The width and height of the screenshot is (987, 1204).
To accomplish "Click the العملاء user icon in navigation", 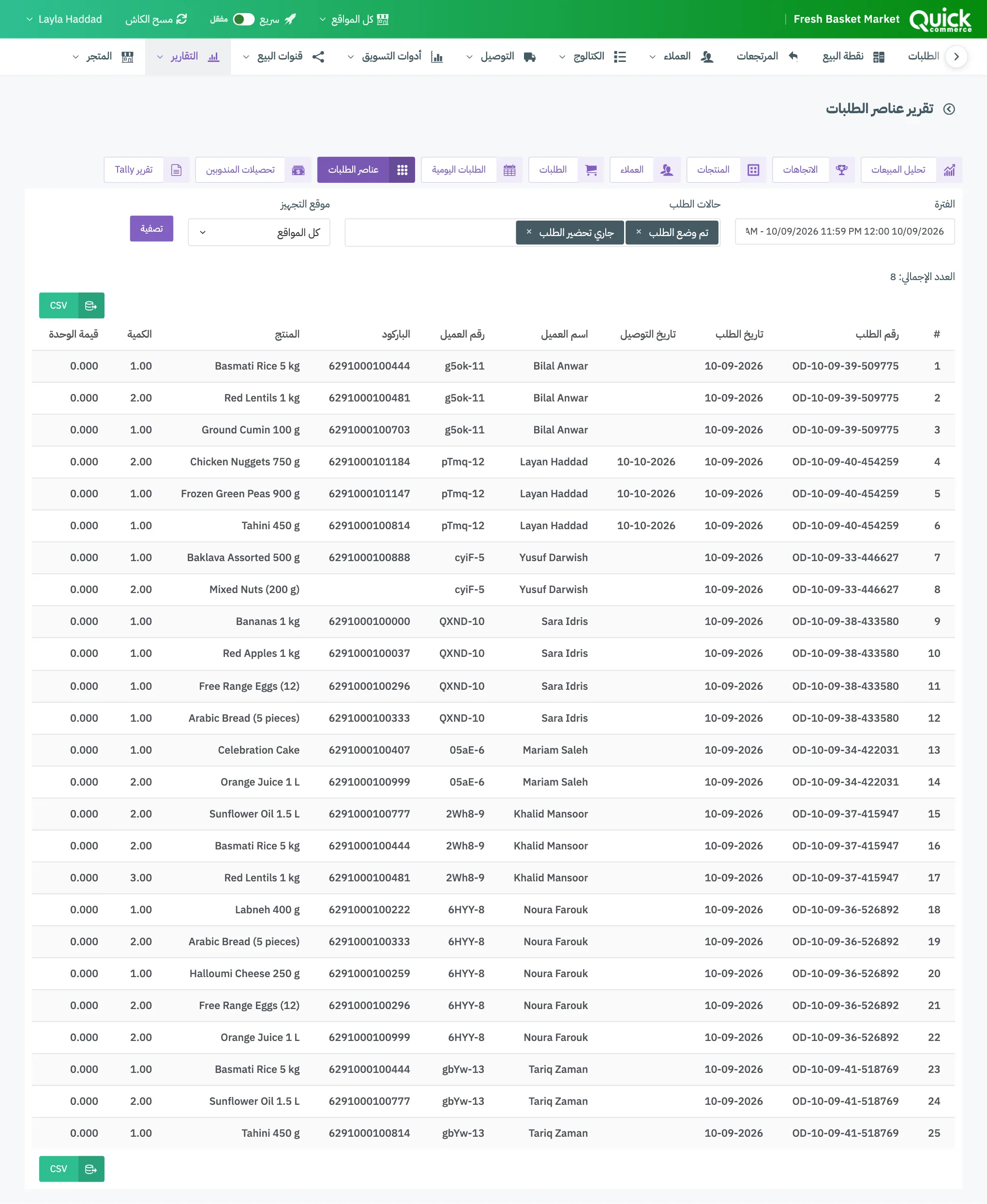I will (x=707, y=56).
